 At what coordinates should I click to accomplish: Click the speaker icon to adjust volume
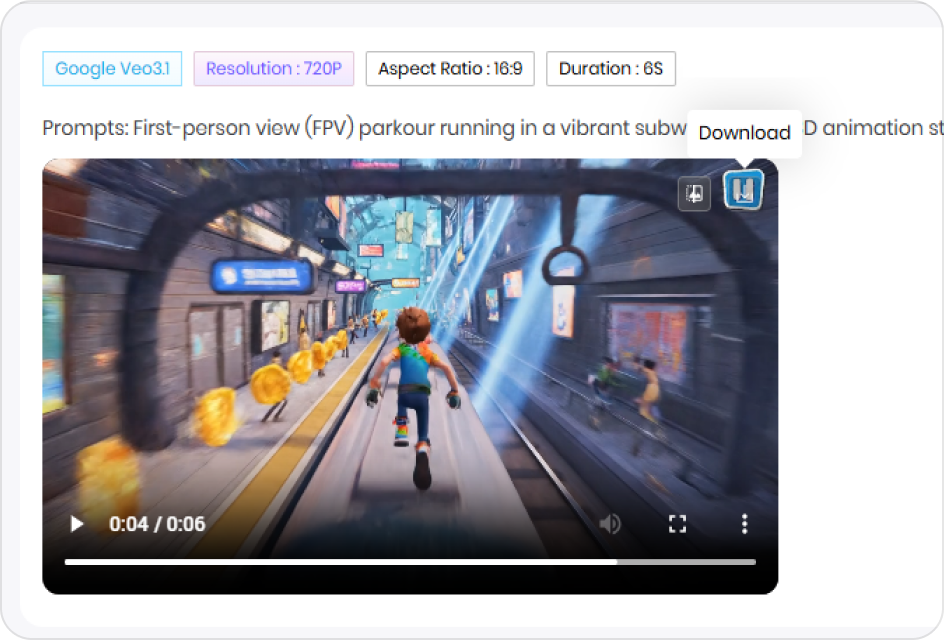(610, 523)
